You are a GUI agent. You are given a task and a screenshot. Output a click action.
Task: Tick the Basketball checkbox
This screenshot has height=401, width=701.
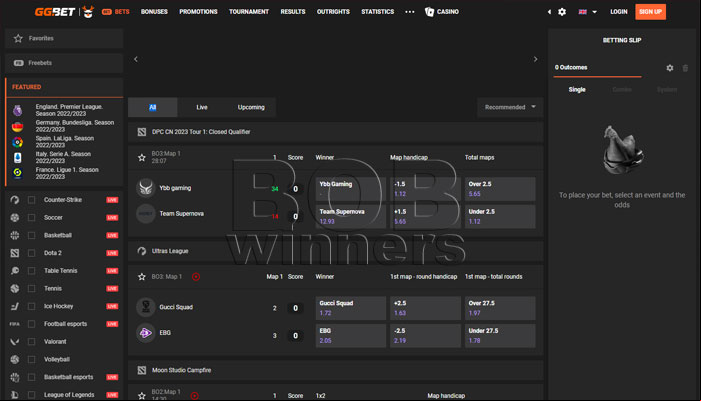click(x=31, y=235)
